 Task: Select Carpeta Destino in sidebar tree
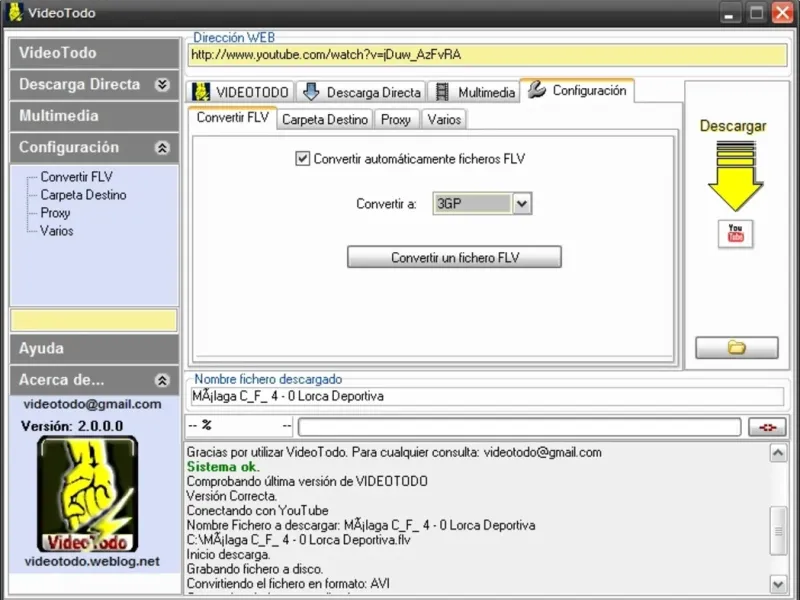click(83, 195)
